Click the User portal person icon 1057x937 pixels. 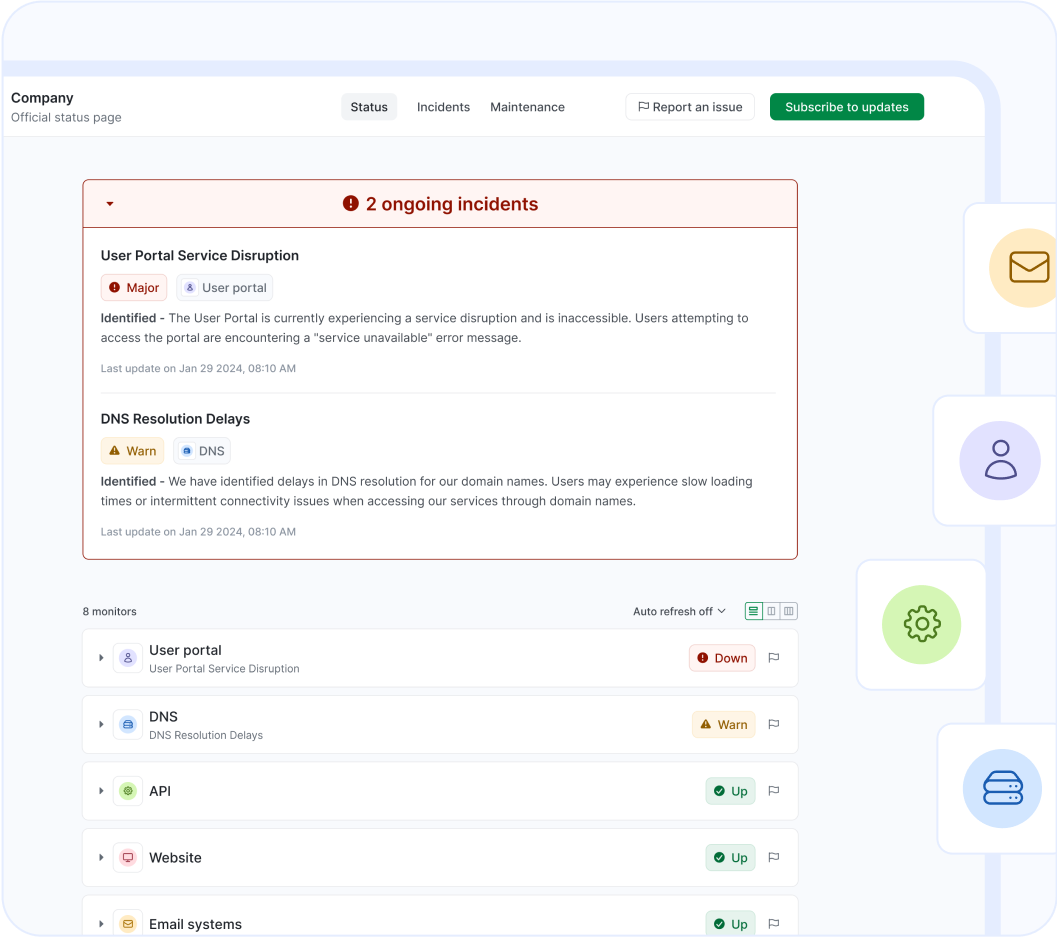pos(127,657)
